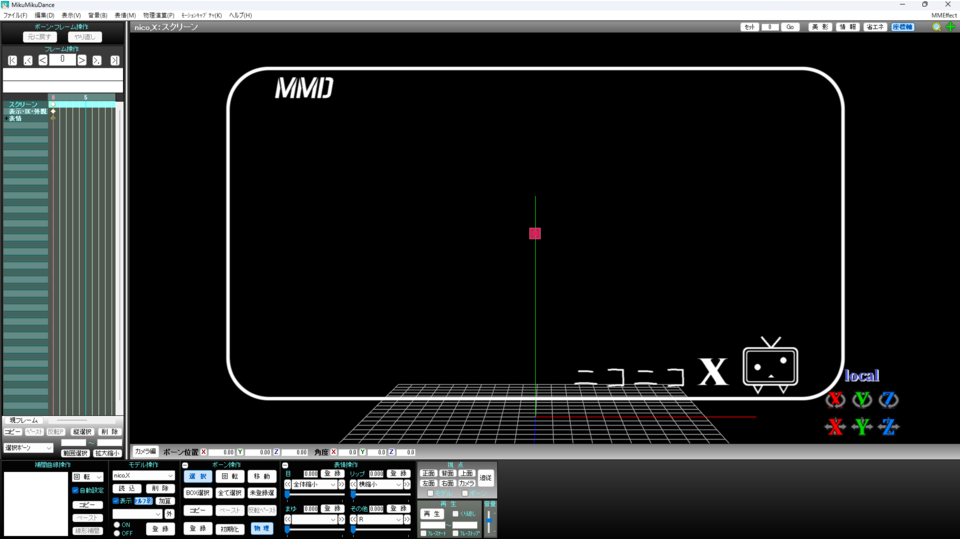Click the ボーン位置 X value field
Image resolution: width=960 pixels, height=540 pixels.
222,452
